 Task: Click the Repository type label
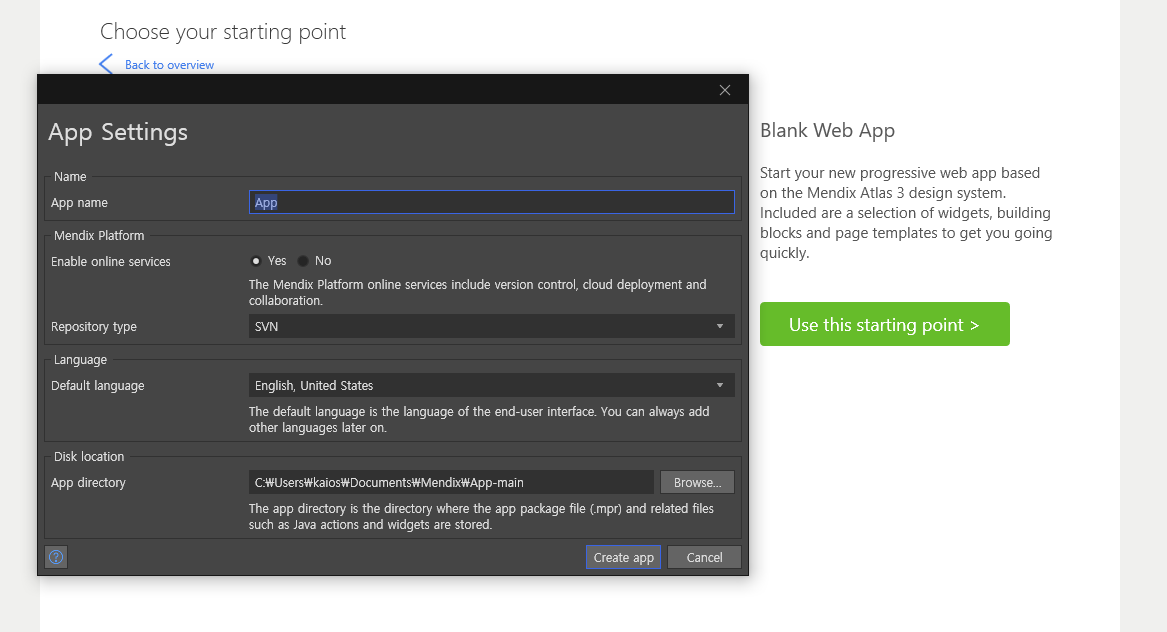tap(94, 327)
